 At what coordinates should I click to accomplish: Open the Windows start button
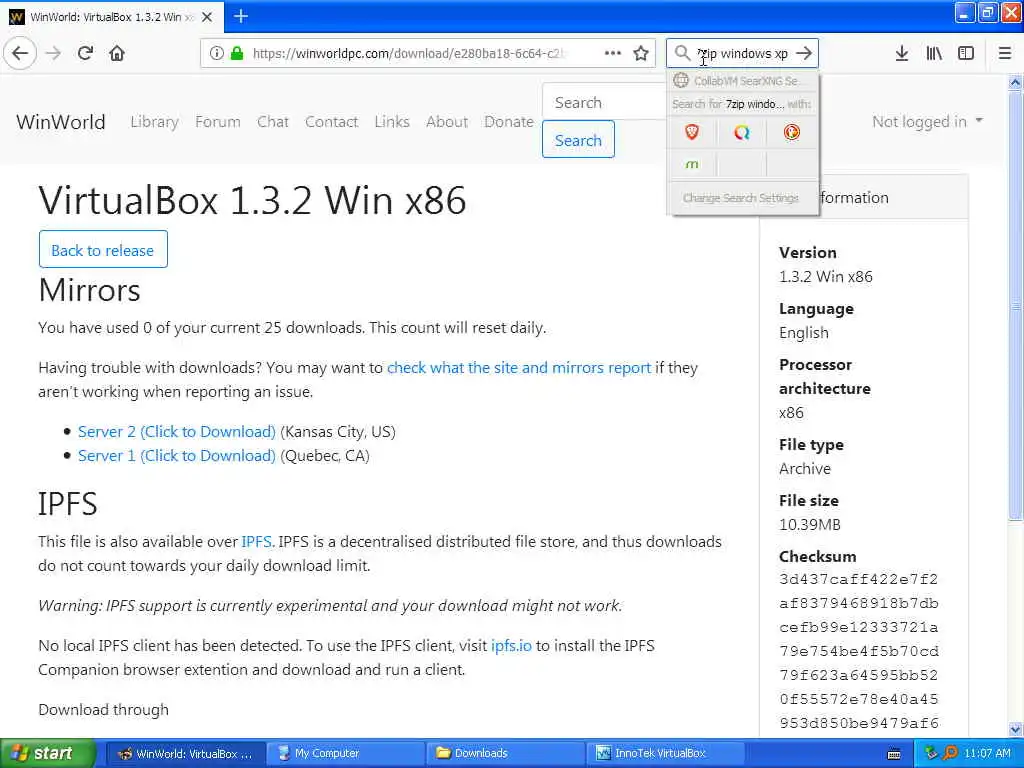pos(47,754)
